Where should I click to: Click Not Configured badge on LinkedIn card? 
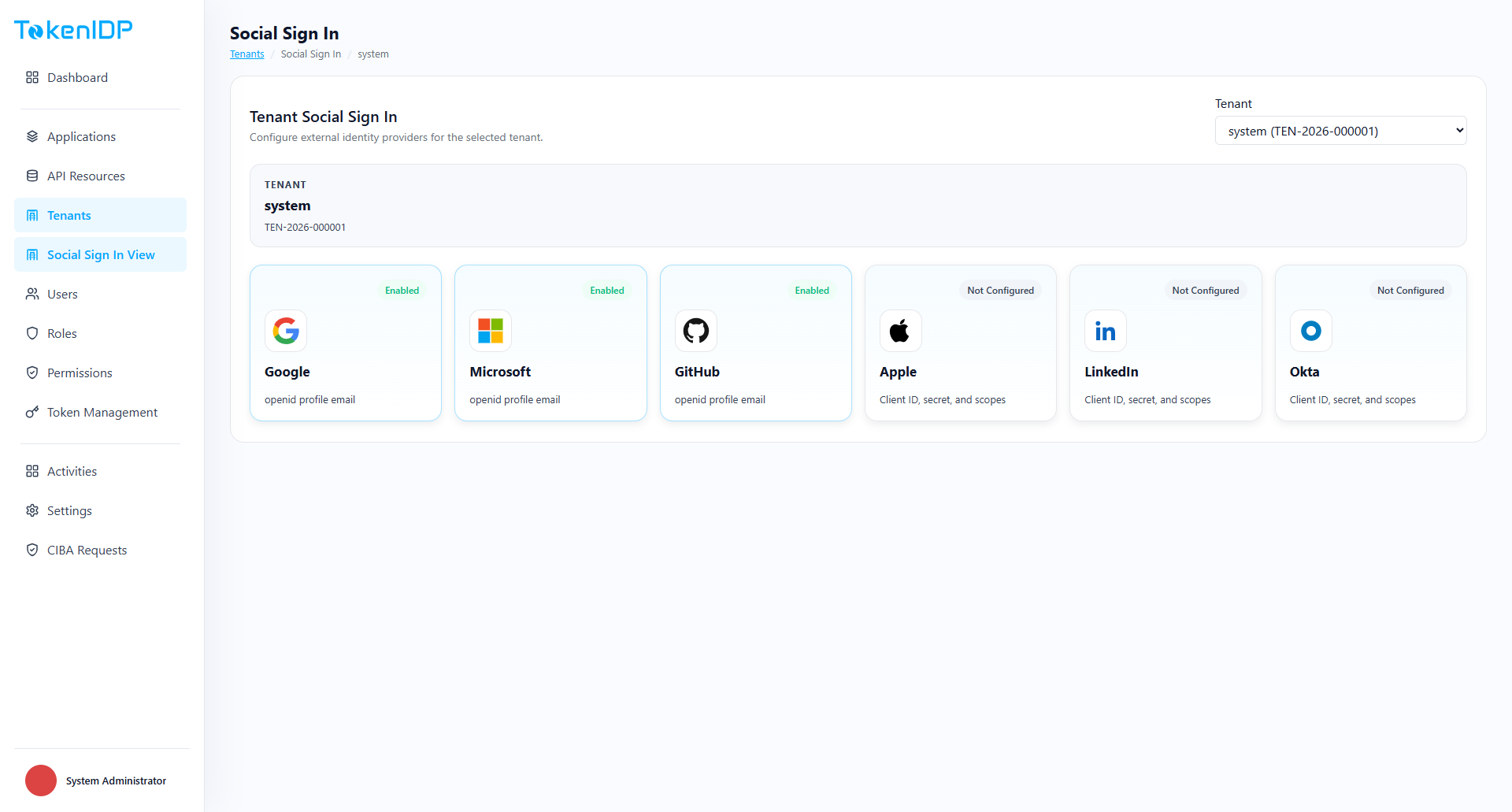[x=1206, y=291]
